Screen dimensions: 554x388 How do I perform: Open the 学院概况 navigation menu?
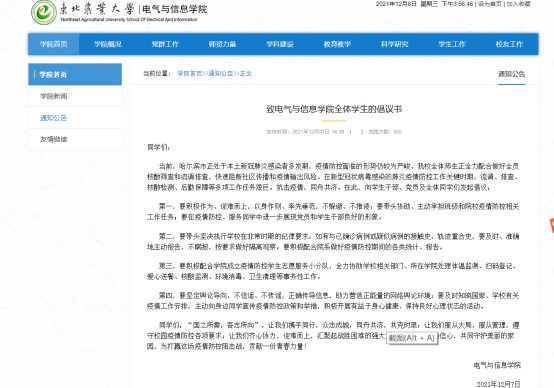tap(108, 44)
